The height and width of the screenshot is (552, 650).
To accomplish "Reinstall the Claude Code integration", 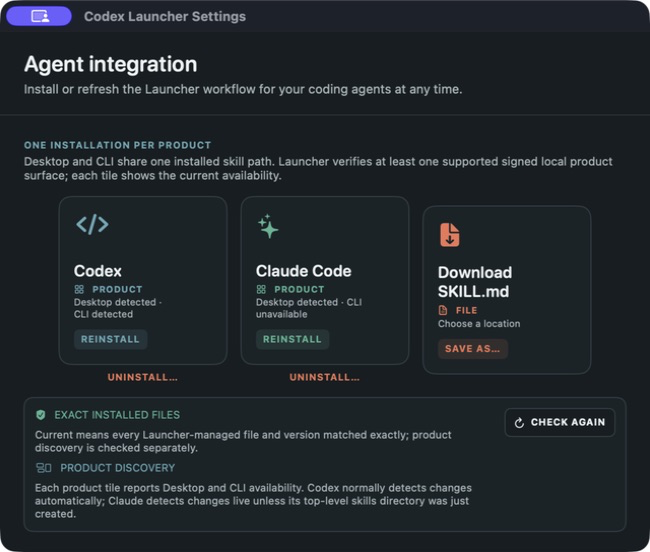I will click(292, 339).
